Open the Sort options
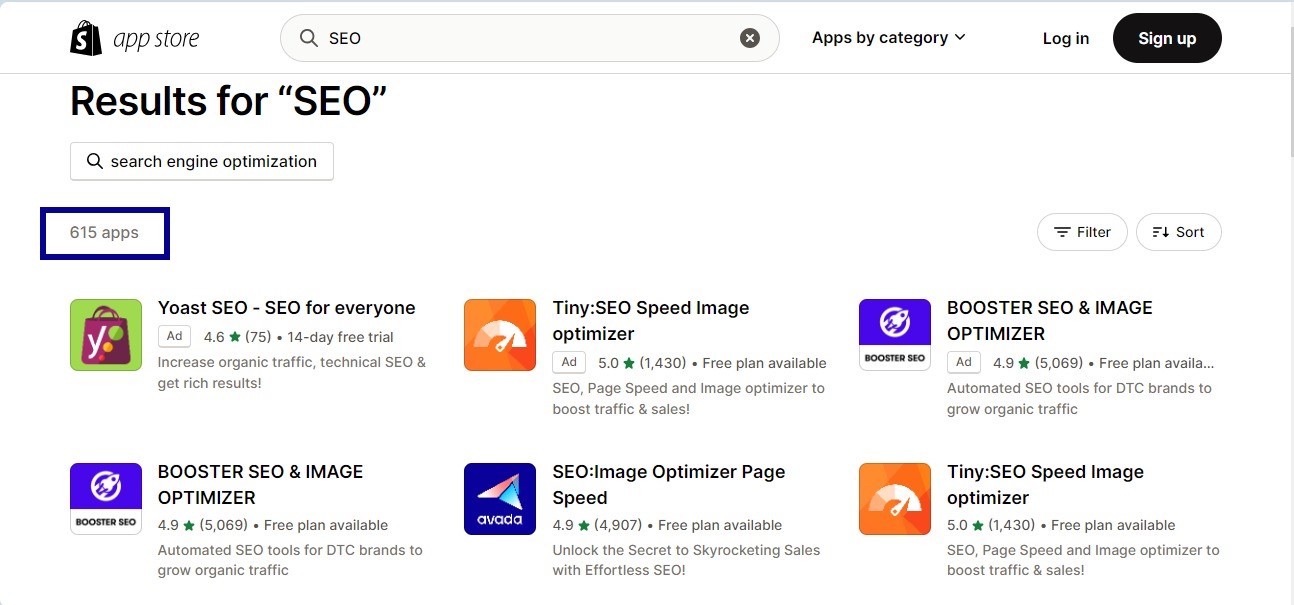 1178,232
